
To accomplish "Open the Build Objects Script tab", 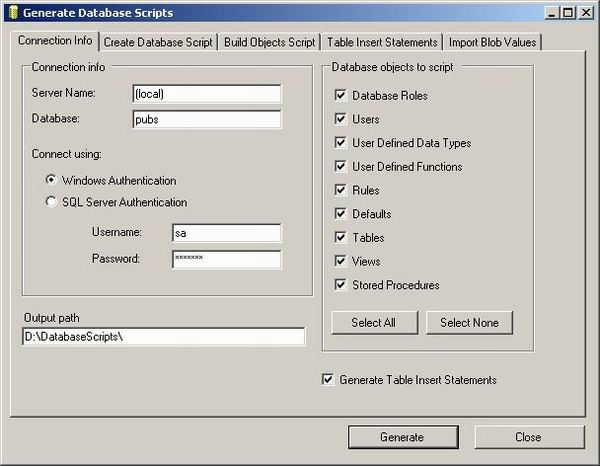I will click(270, 42).
